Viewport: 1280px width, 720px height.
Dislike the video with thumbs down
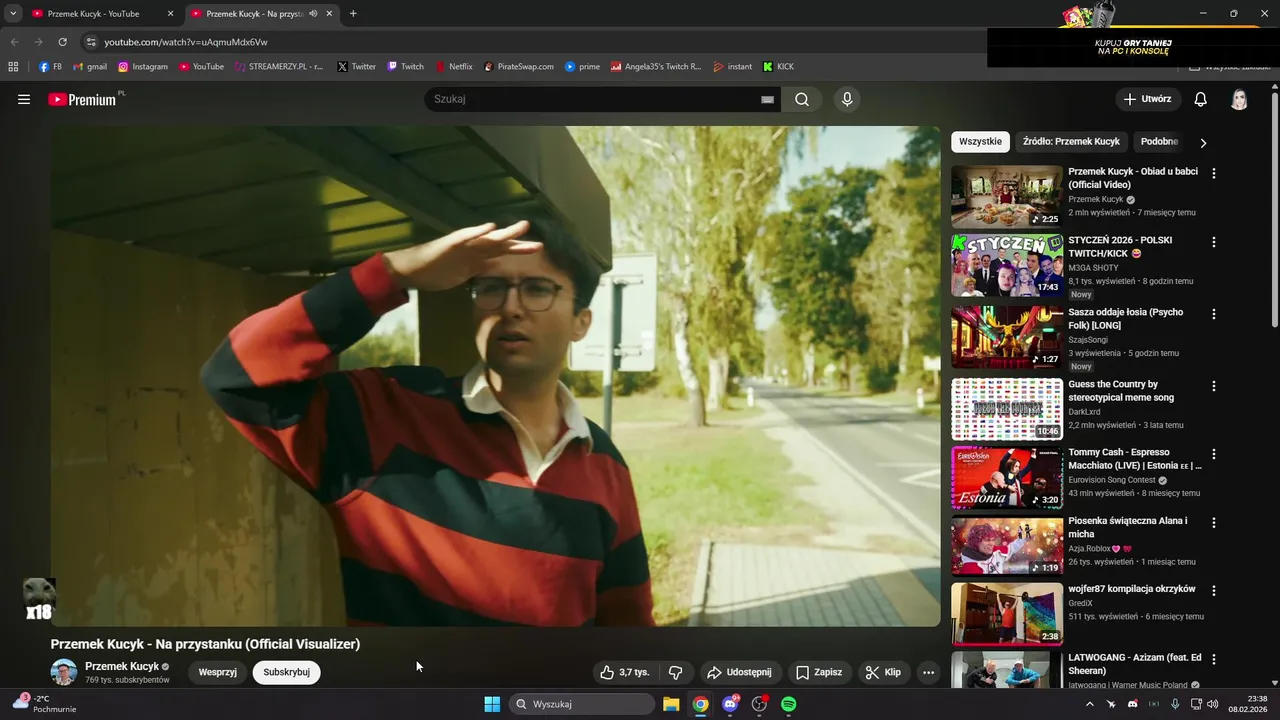(675, 672)
